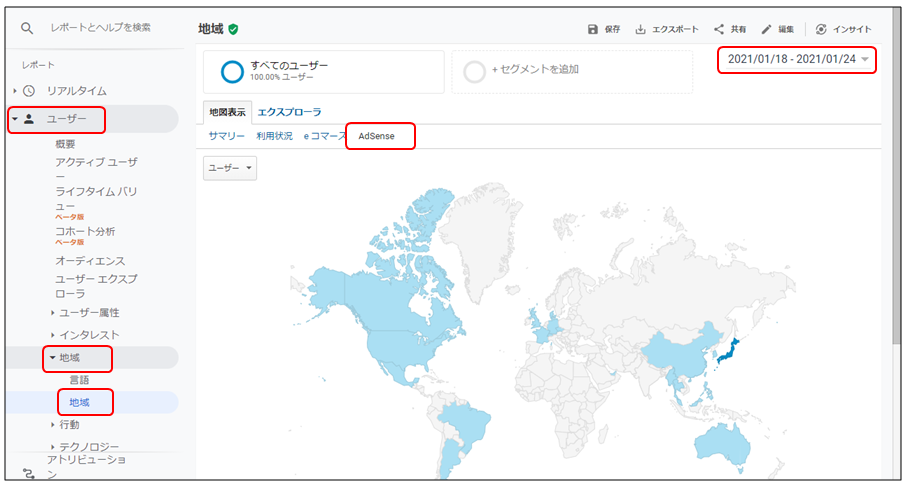Screen dimensions: 908x485
Task: Collapse the 地域 submenu group
Action: (x=53, y=358)
